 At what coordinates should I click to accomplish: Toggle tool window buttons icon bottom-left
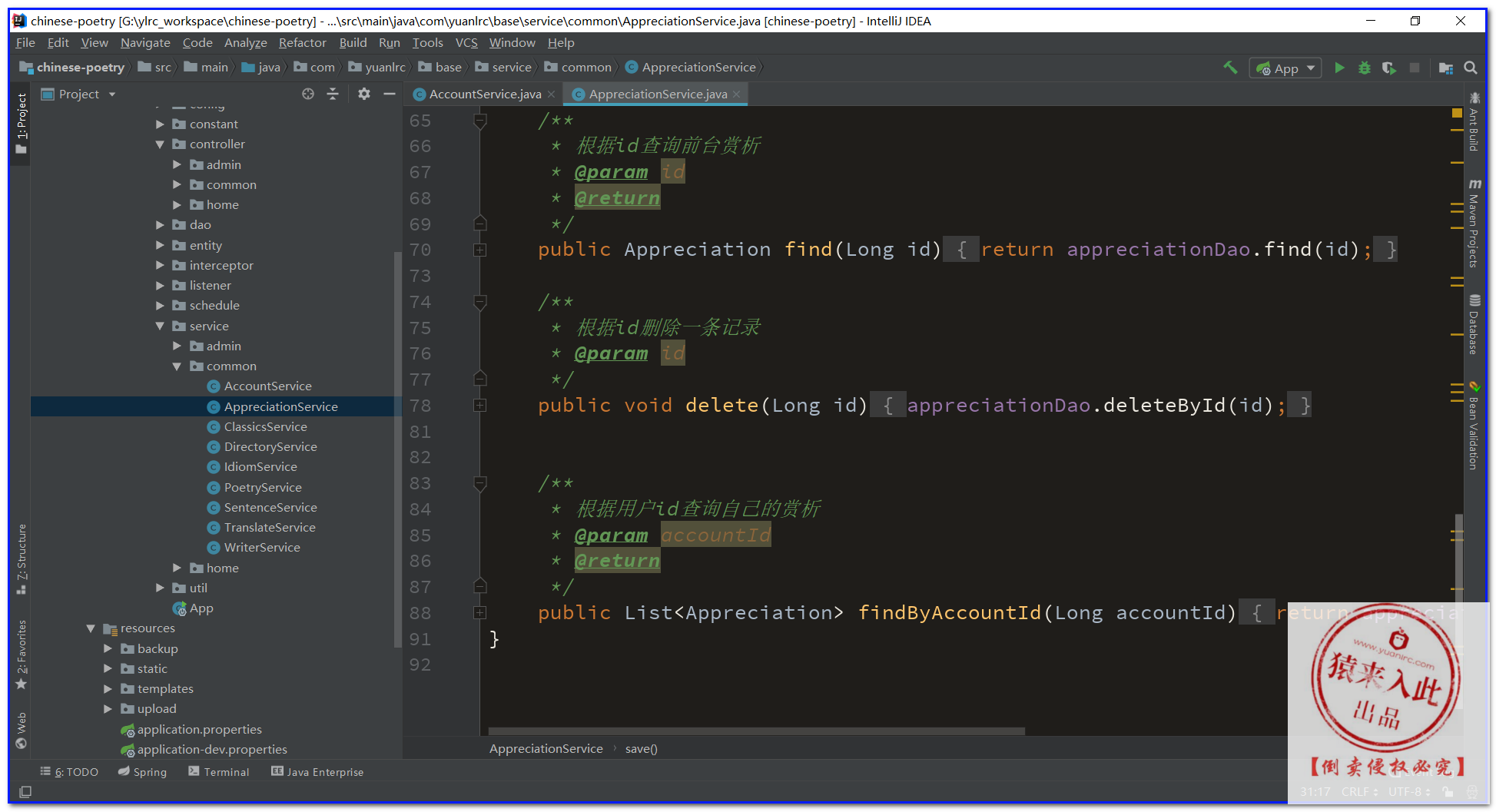click(x=25, y=792)
